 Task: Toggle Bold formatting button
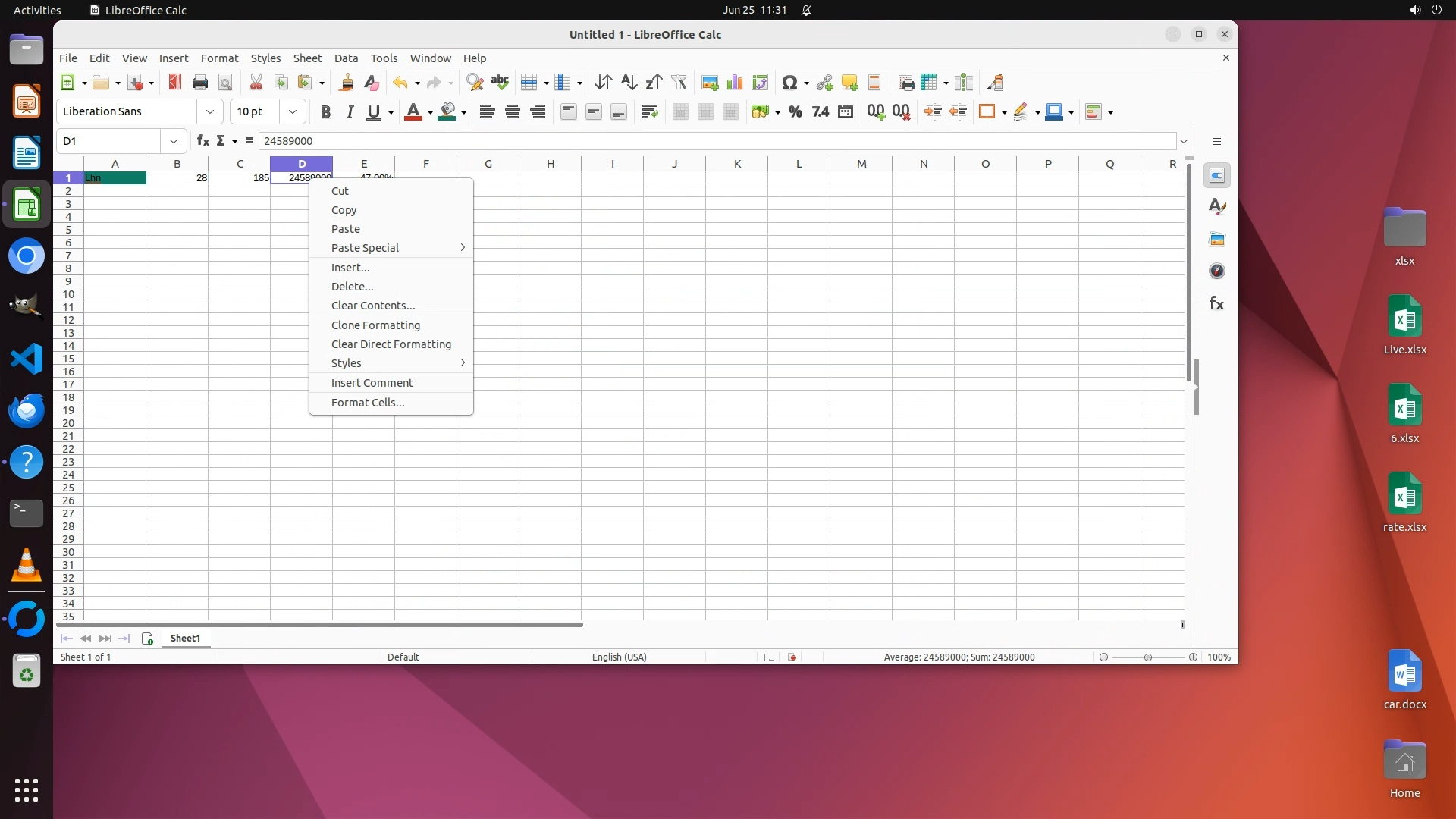325,112
